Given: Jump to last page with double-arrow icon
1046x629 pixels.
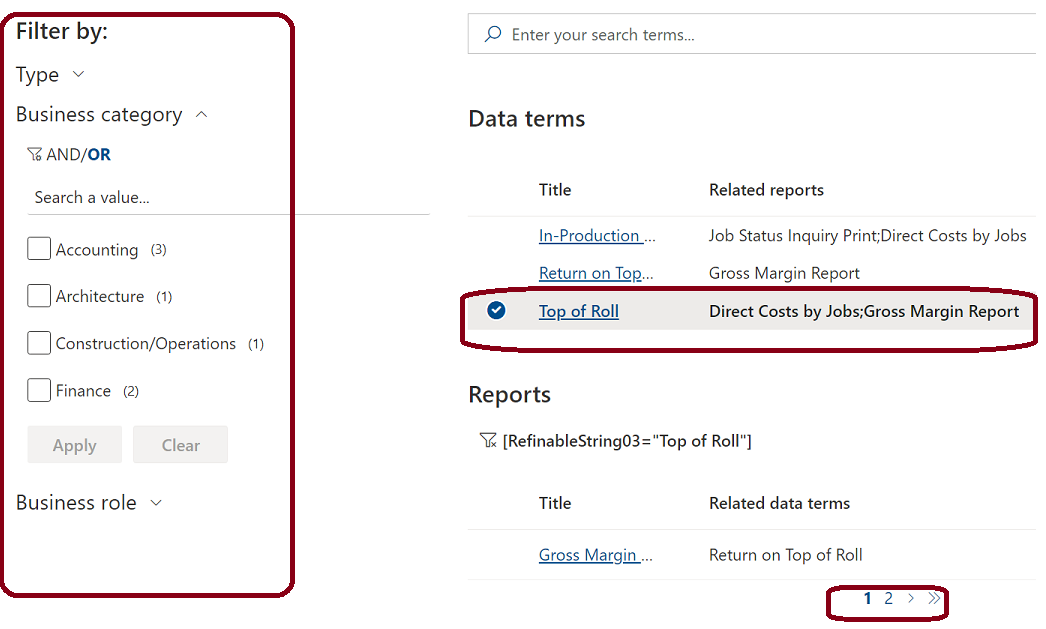Looking at the screenshot, I should (932, 598).
